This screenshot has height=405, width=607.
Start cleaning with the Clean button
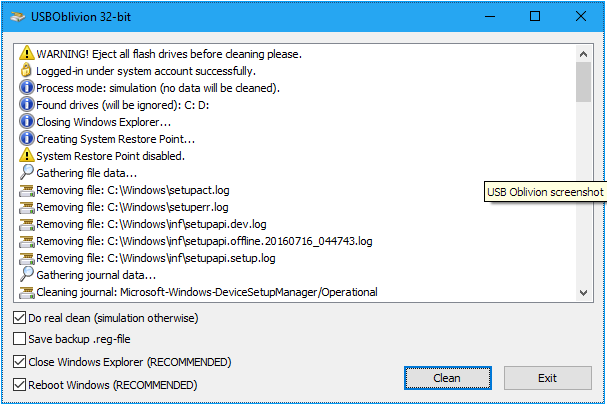tap(448, 378)
